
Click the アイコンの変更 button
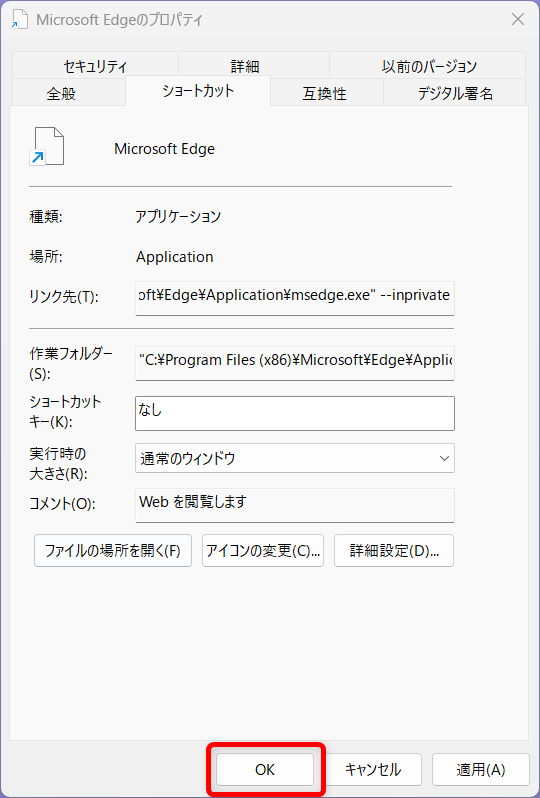click(263, 550)
